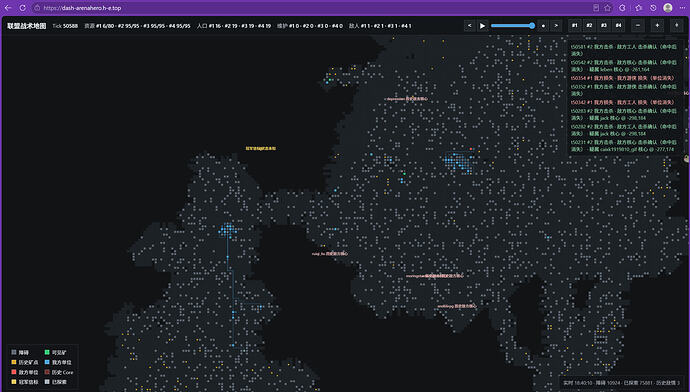Select player #3 view
This screenshot has width=690, height=392.
pos(604,26)
